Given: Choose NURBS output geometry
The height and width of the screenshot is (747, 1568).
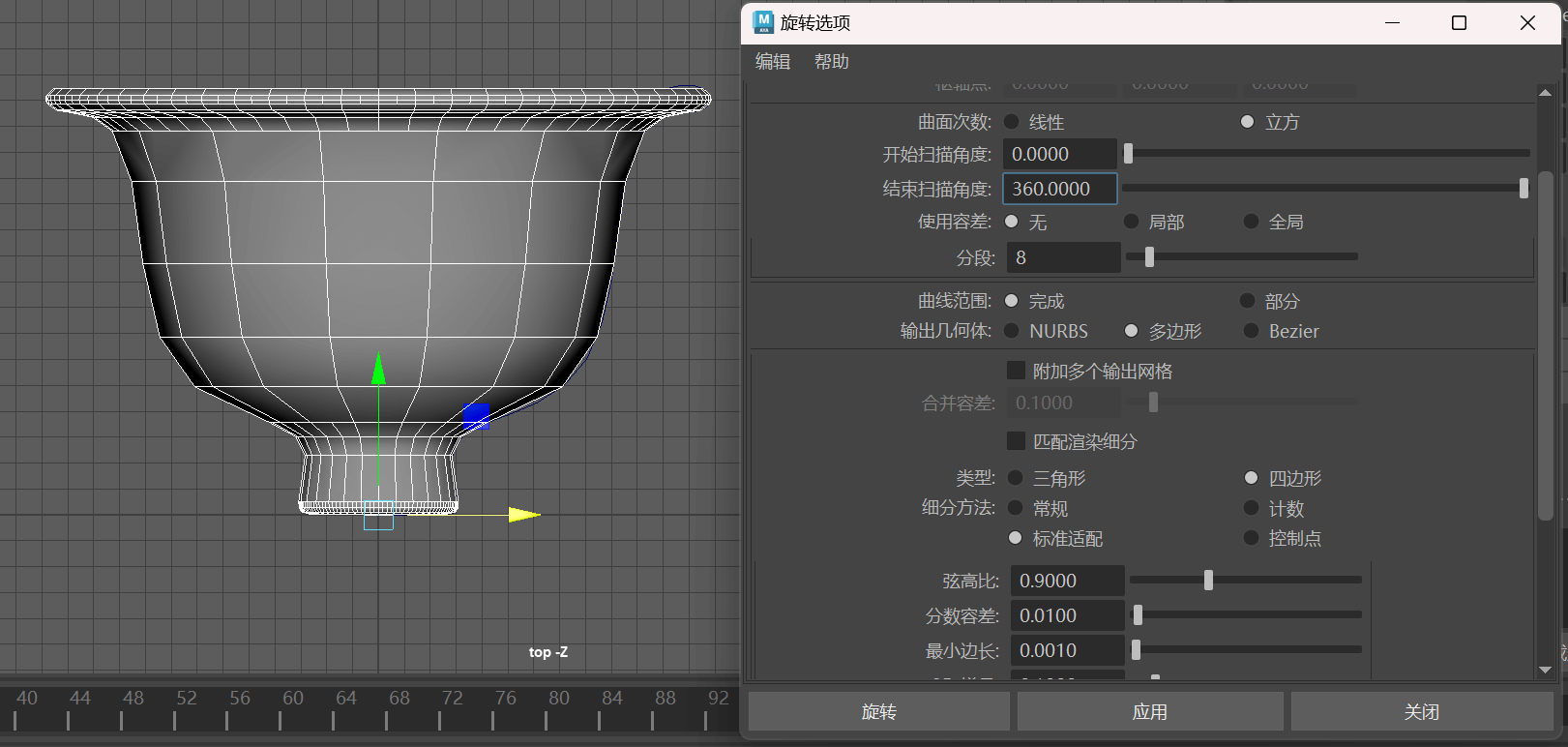Looking at the screenshot, I should [x=1012, y=331].
